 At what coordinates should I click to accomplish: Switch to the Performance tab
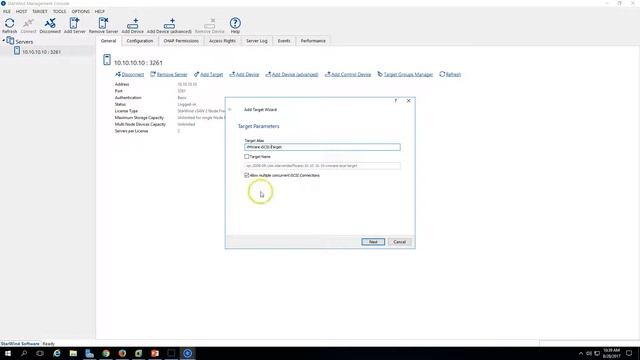pyautogui.click(x=313, y=41)
